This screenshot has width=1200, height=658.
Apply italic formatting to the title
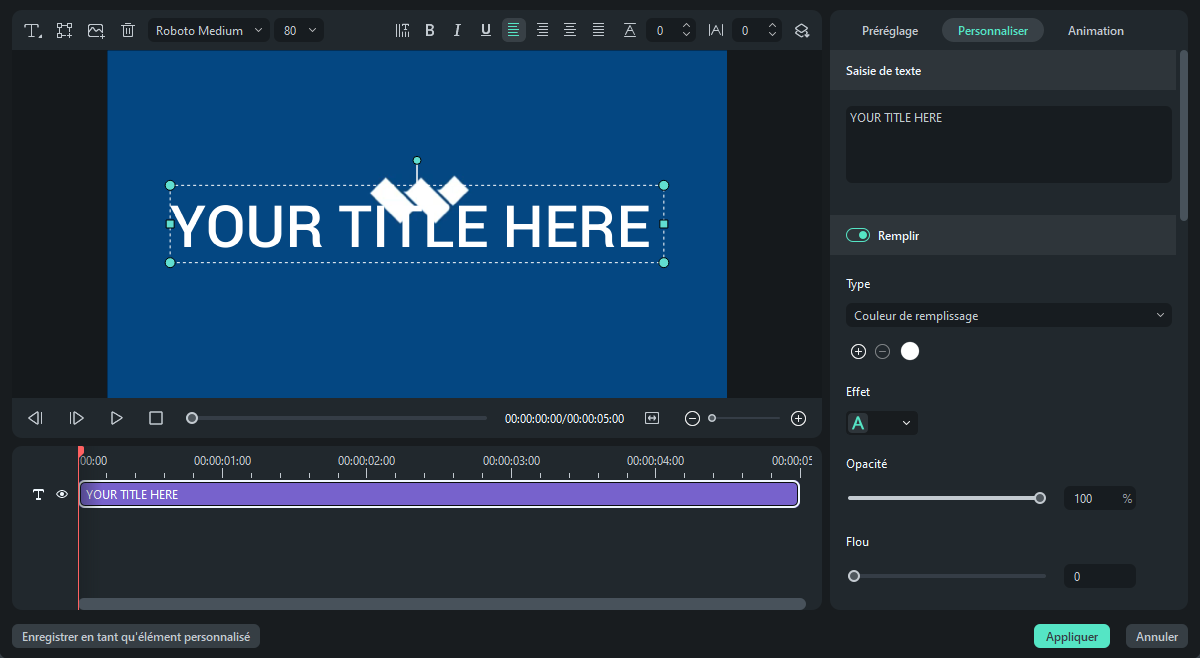click(457, 30)
